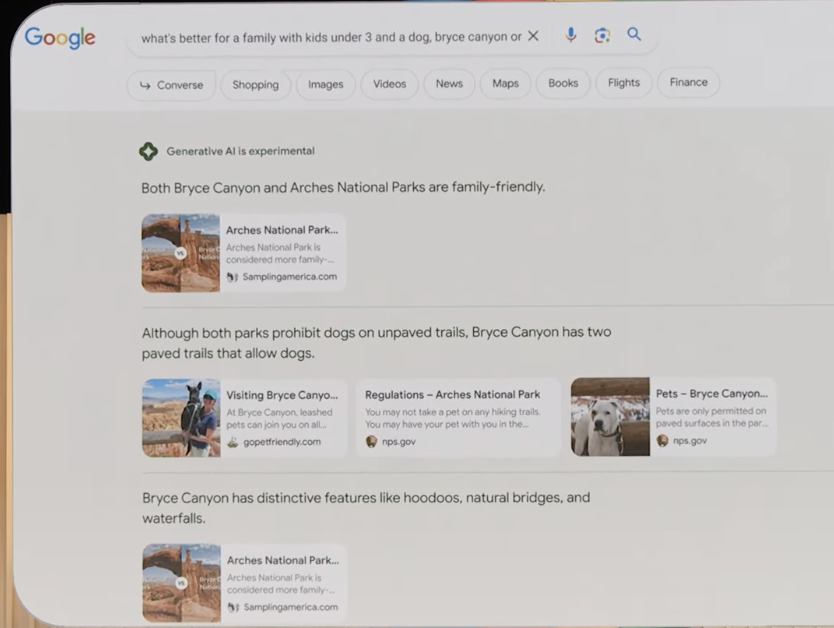Open first Arches National Park card title
This screenshot has height=628, width=834.
point(282,230)
